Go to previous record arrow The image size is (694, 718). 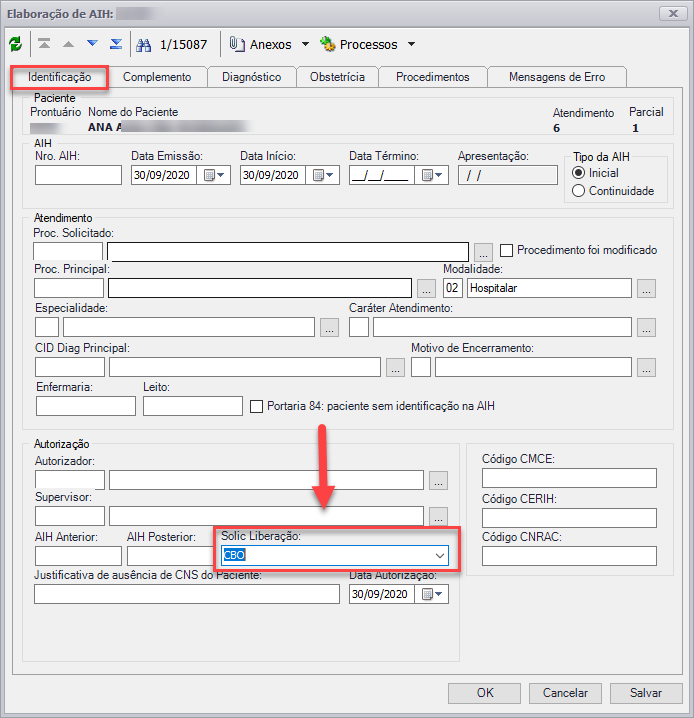point(68,44)
